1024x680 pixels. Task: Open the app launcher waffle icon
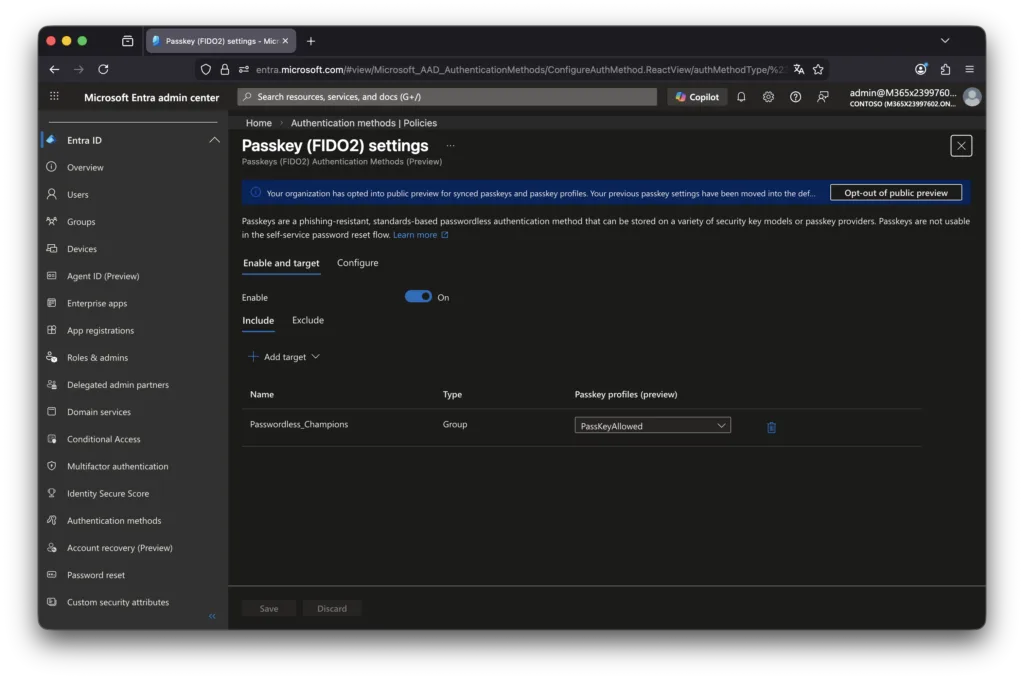(54, 97)
